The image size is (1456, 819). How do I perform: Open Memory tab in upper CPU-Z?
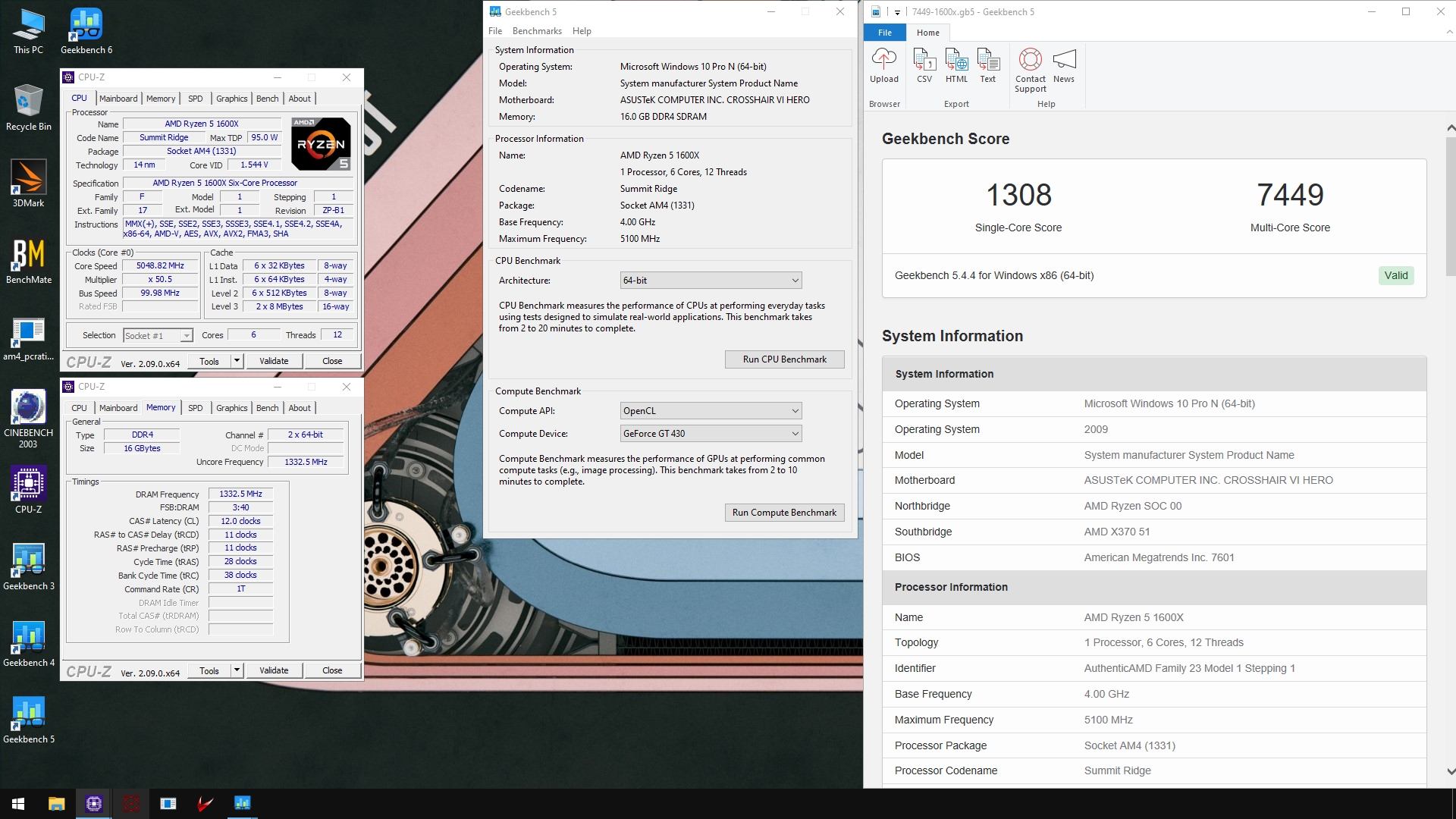point(161,99)
